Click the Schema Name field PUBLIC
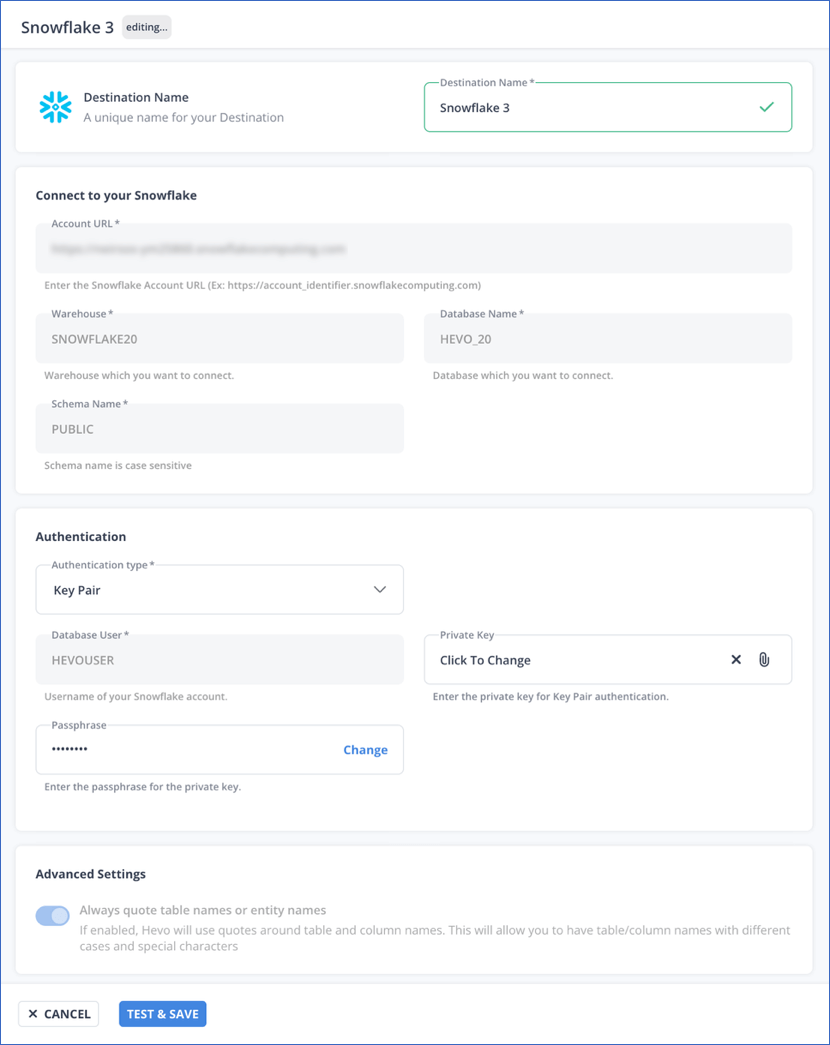Image resolution: width=830 pixels, height=1045 pixels. coord(219,429)
